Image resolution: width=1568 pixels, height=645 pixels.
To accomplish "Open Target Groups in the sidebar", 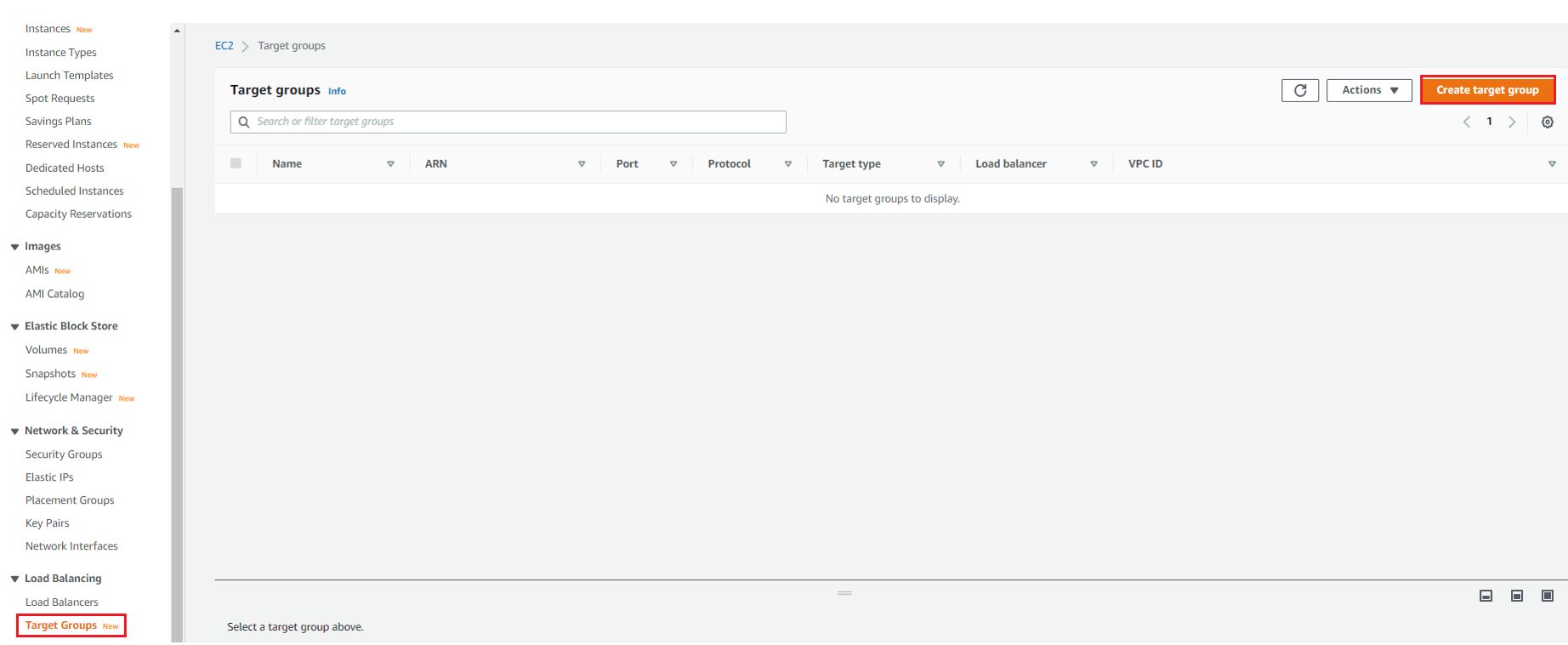I will coord(61,625).
